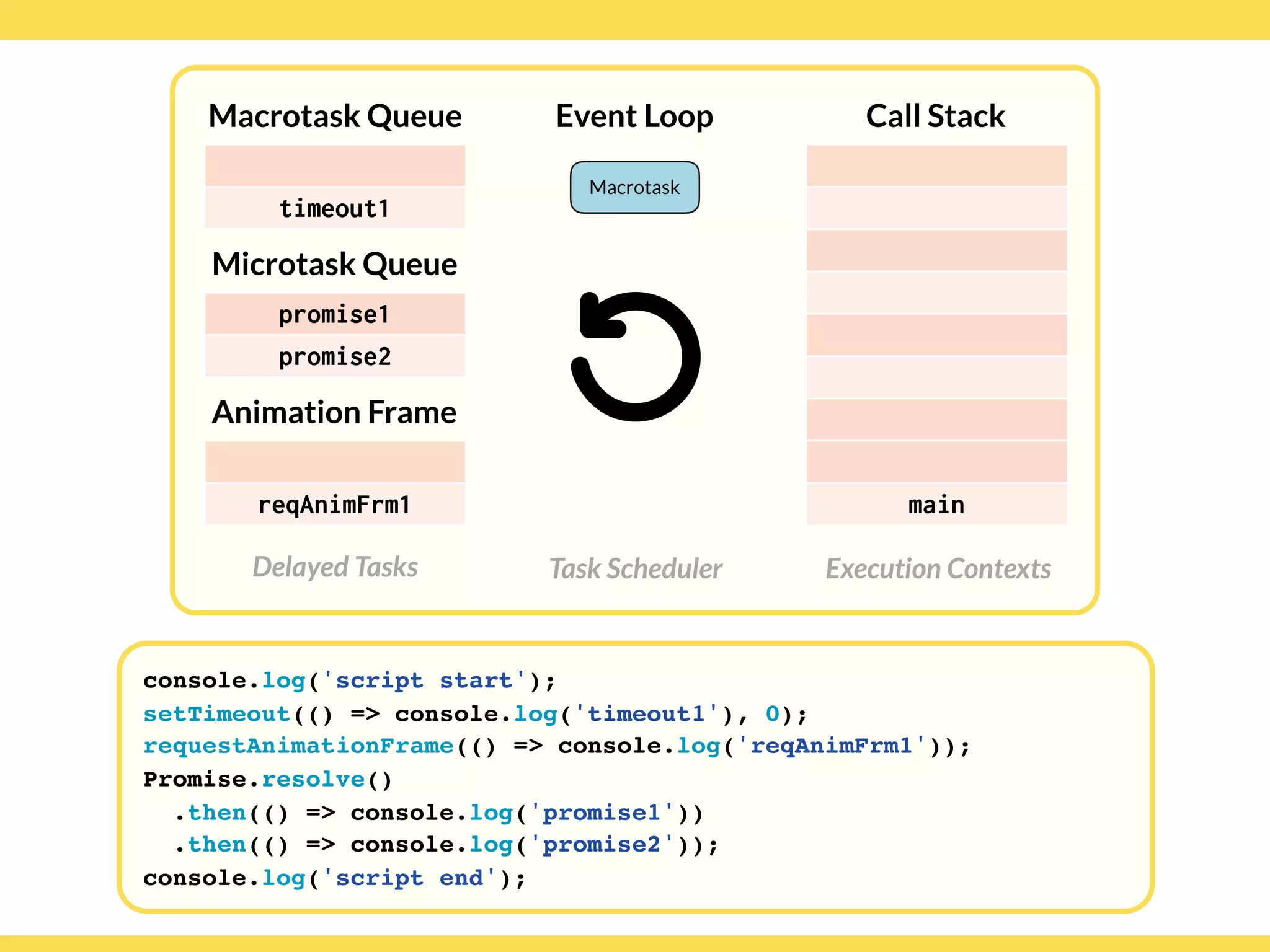Viewport: 1270px width, 952px height.
Task: Click the Event Loop title
Action: coord(634,116)
